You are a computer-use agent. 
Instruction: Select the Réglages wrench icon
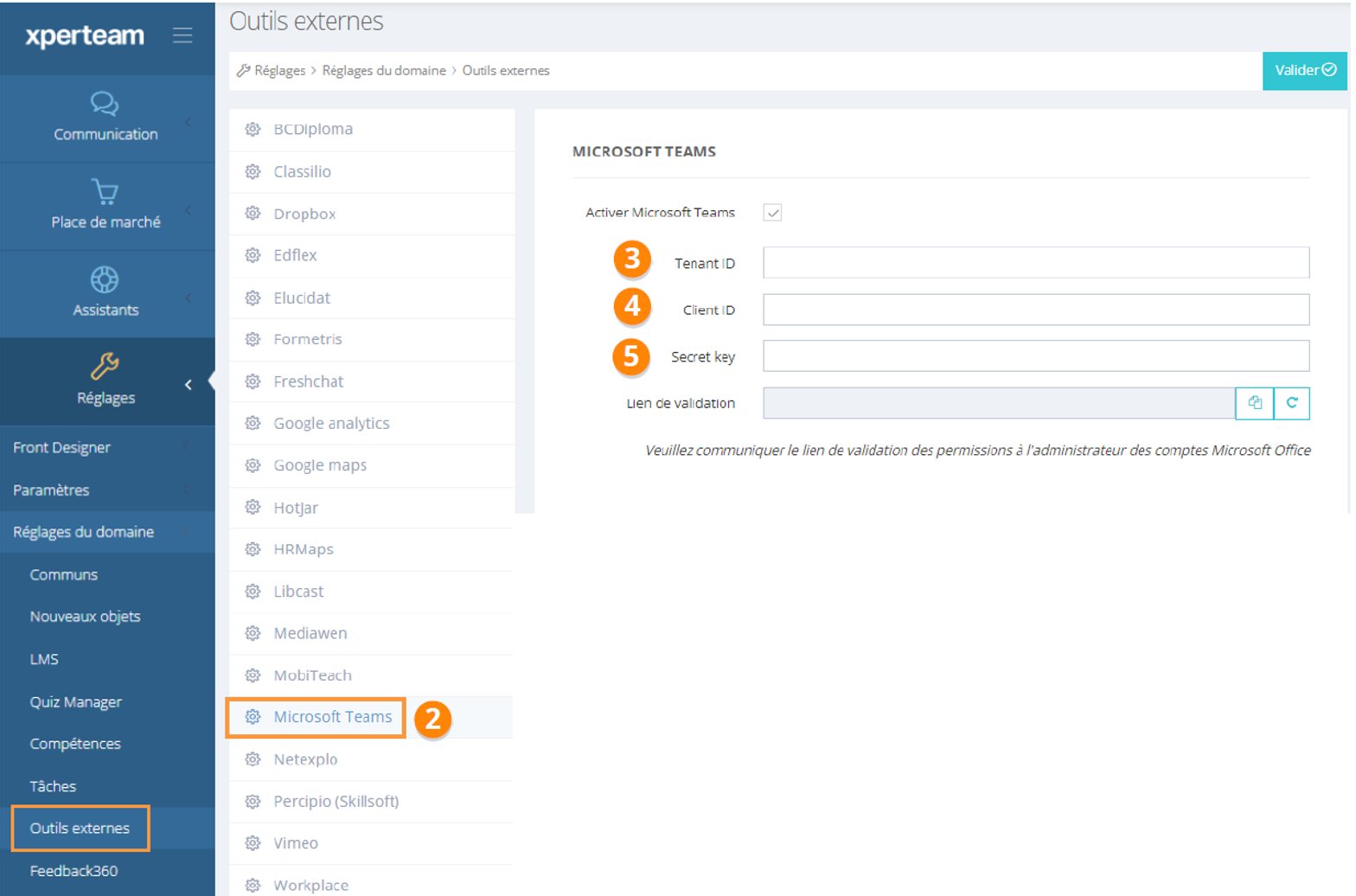105,367
